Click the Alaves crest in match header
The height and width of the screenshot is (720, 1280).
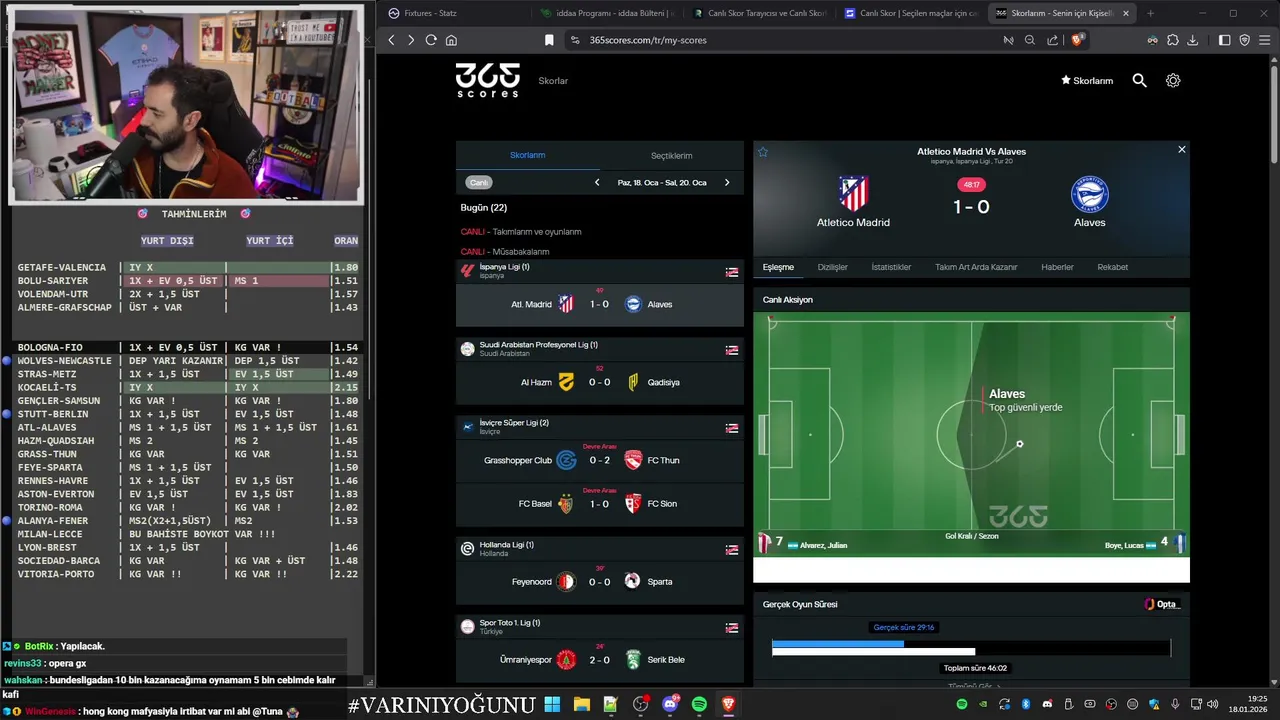[1090, 195]
